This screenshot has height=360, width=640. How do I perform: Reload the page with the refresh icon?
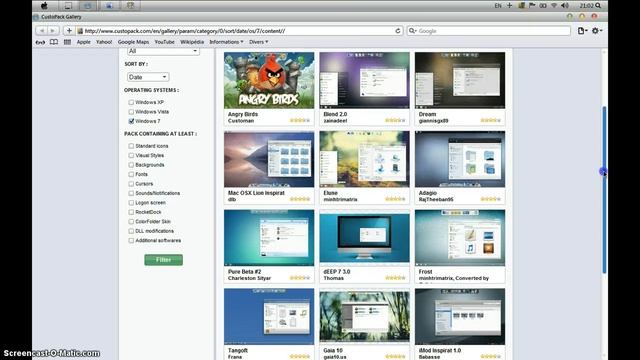coord(398,31)
